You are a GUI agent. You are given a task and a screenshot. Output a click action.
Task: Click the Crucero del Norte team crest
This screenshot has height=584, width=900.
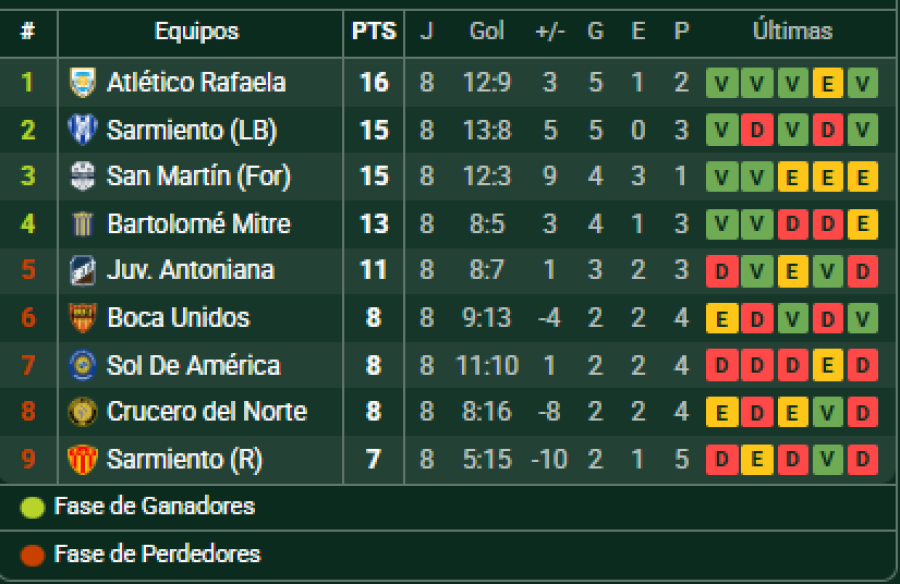point(82,412)
